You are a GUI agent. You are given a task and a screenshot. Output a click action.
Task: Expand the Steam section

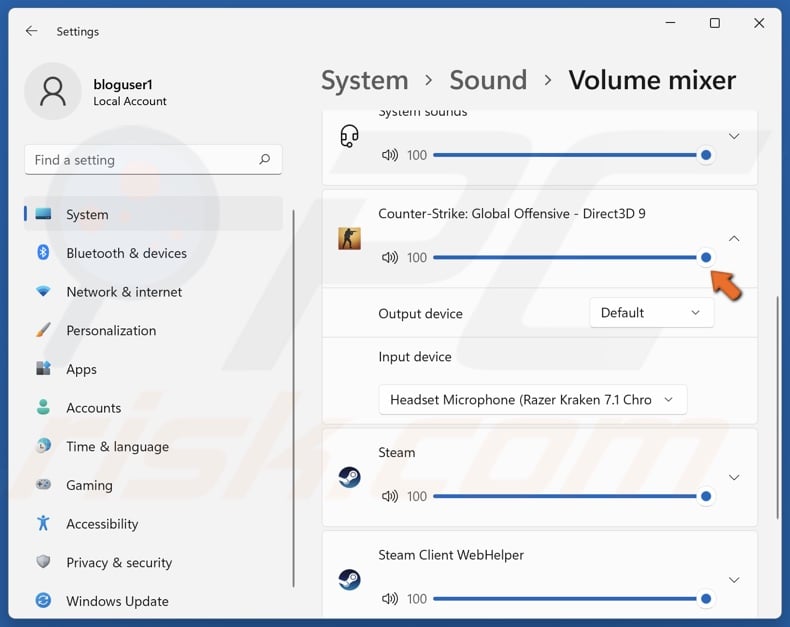[734, 477]
